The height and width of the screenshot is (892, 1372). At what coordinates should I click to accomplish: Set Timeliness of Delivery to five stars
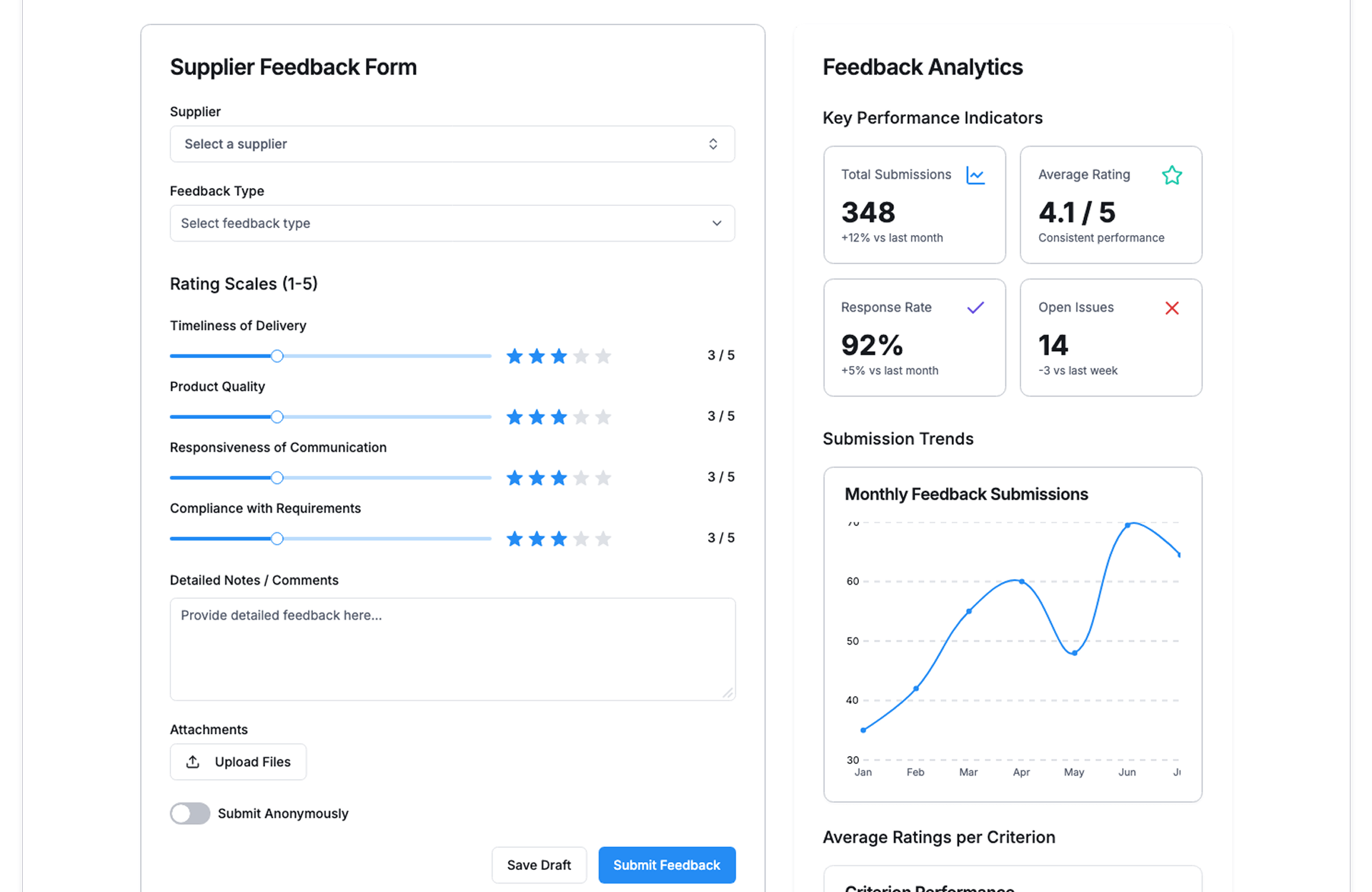603,356
